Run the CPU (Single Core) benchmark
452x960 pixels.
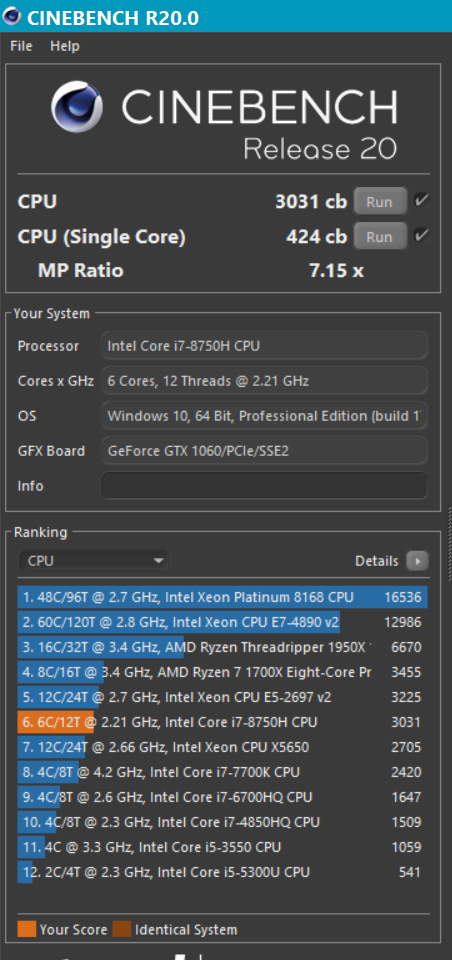(x=380, y=236)
